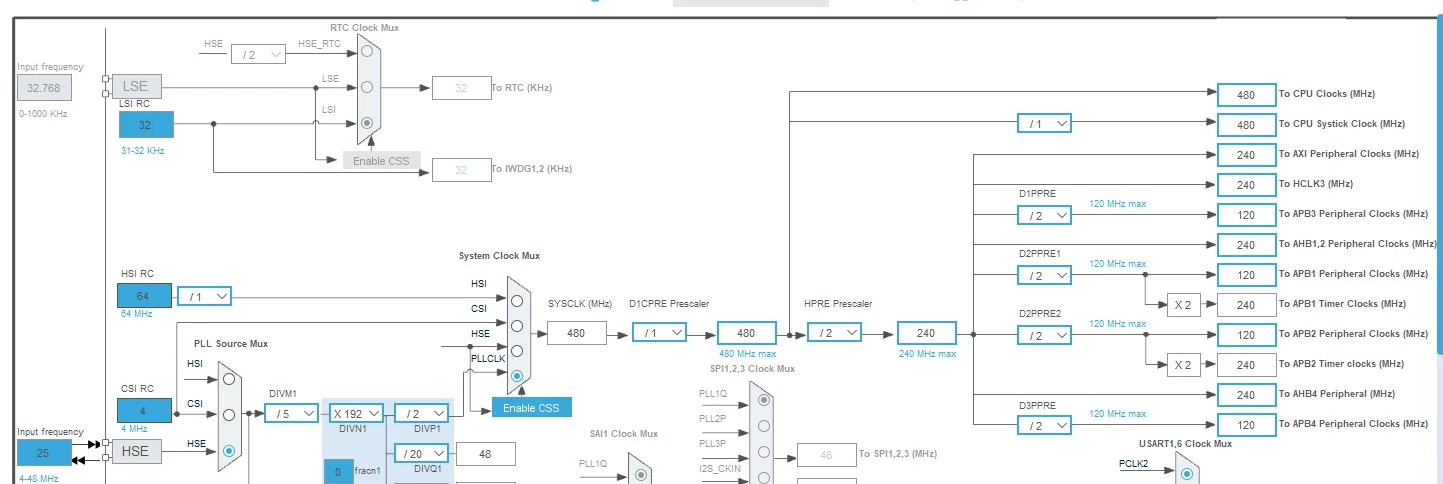
Task: Select HSE_RTC input on RTC Clock Mux
Action: pos(367,50)
